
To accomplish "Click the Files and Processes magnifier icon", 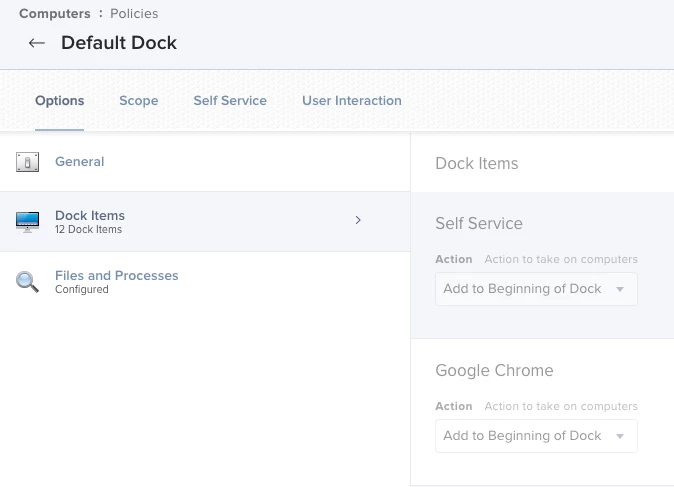I will [x=27, y=281].
